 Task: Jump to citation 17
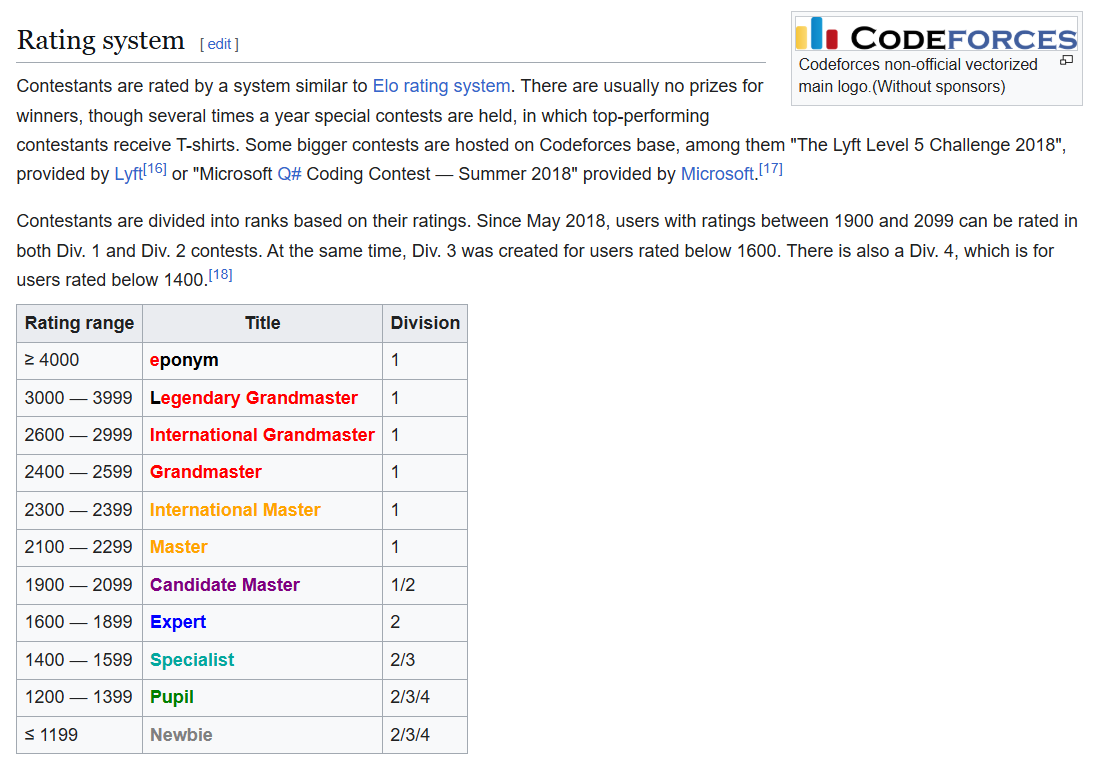tap(770, 168)
